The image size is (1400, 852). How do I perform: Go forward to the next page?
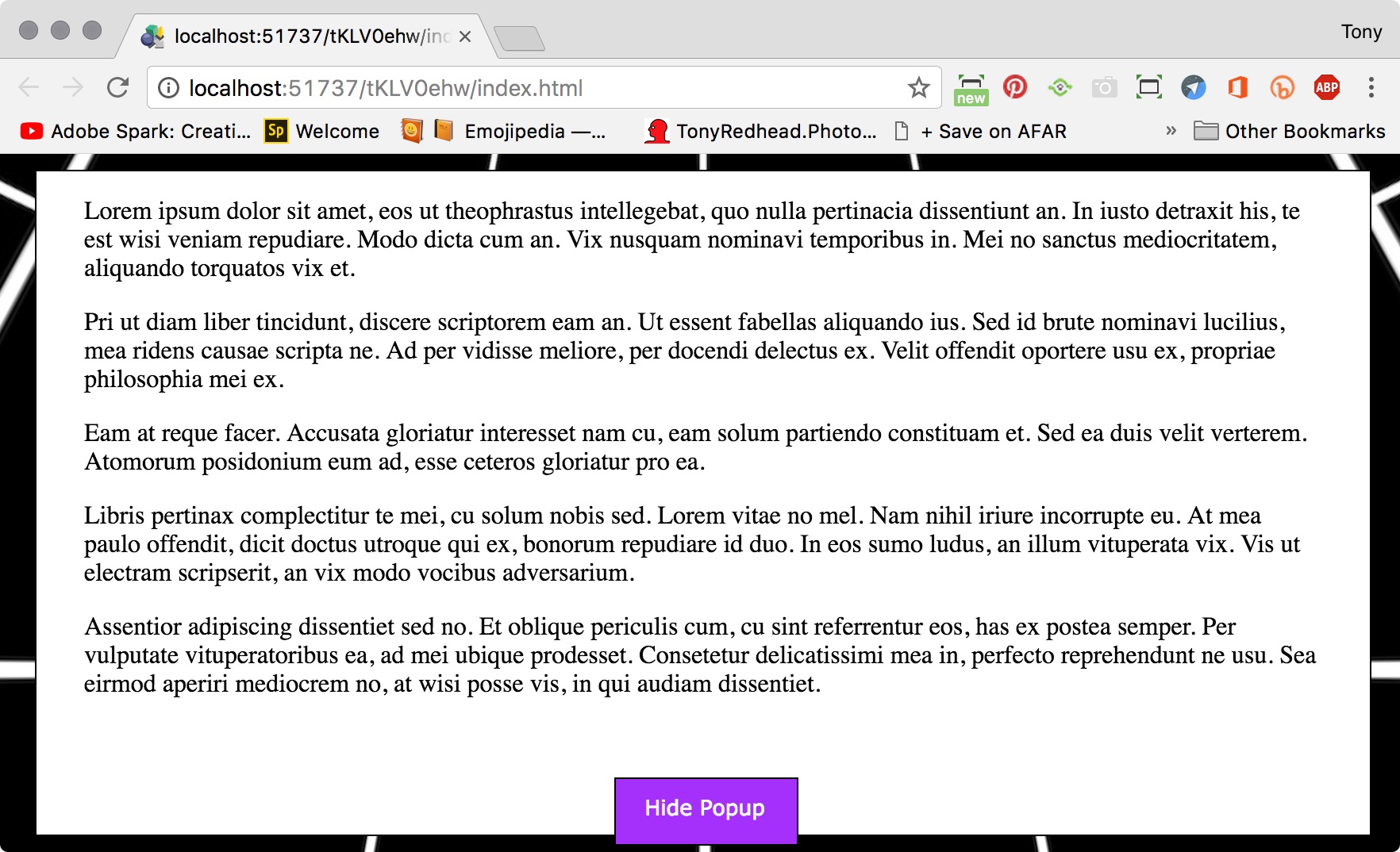[73, 88]
